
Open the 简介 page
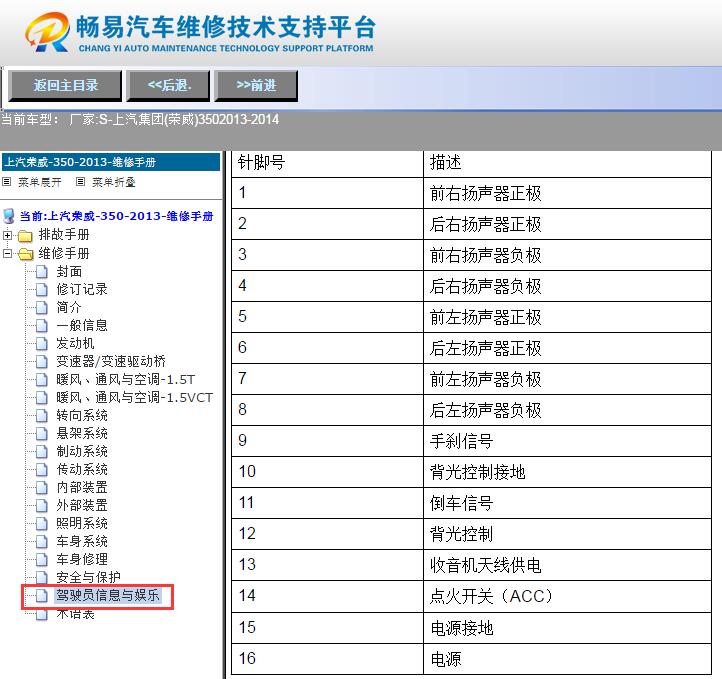(x=69, y=308)
